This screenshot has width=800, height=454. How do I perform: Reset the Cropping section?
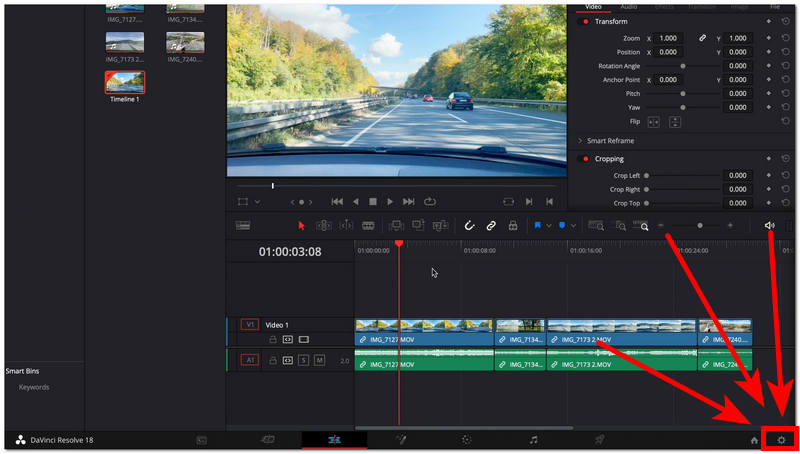click(786, 159)
